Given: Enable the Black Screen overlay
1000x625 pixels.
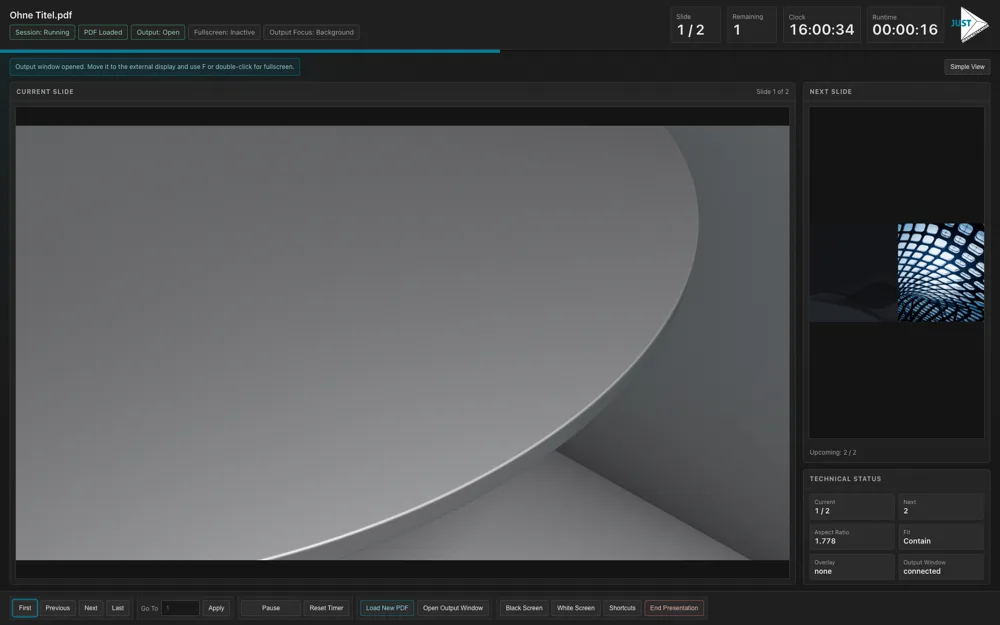Looking at the screenshot, I should click(x=523, y=607).
